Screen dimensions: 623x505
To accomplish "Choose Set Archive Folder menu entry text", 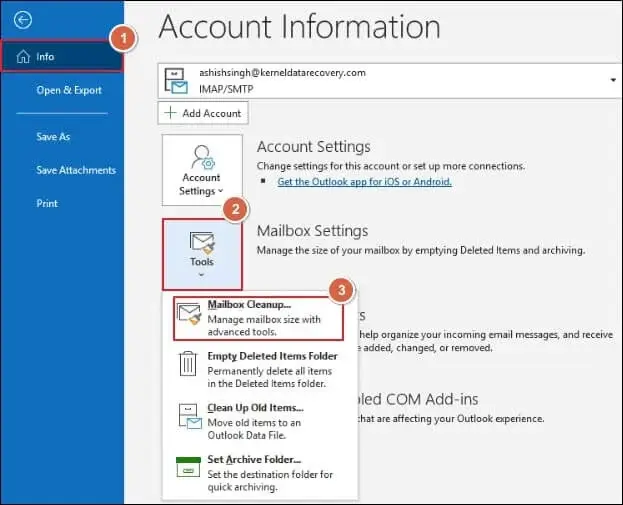I will click(256, 460).
